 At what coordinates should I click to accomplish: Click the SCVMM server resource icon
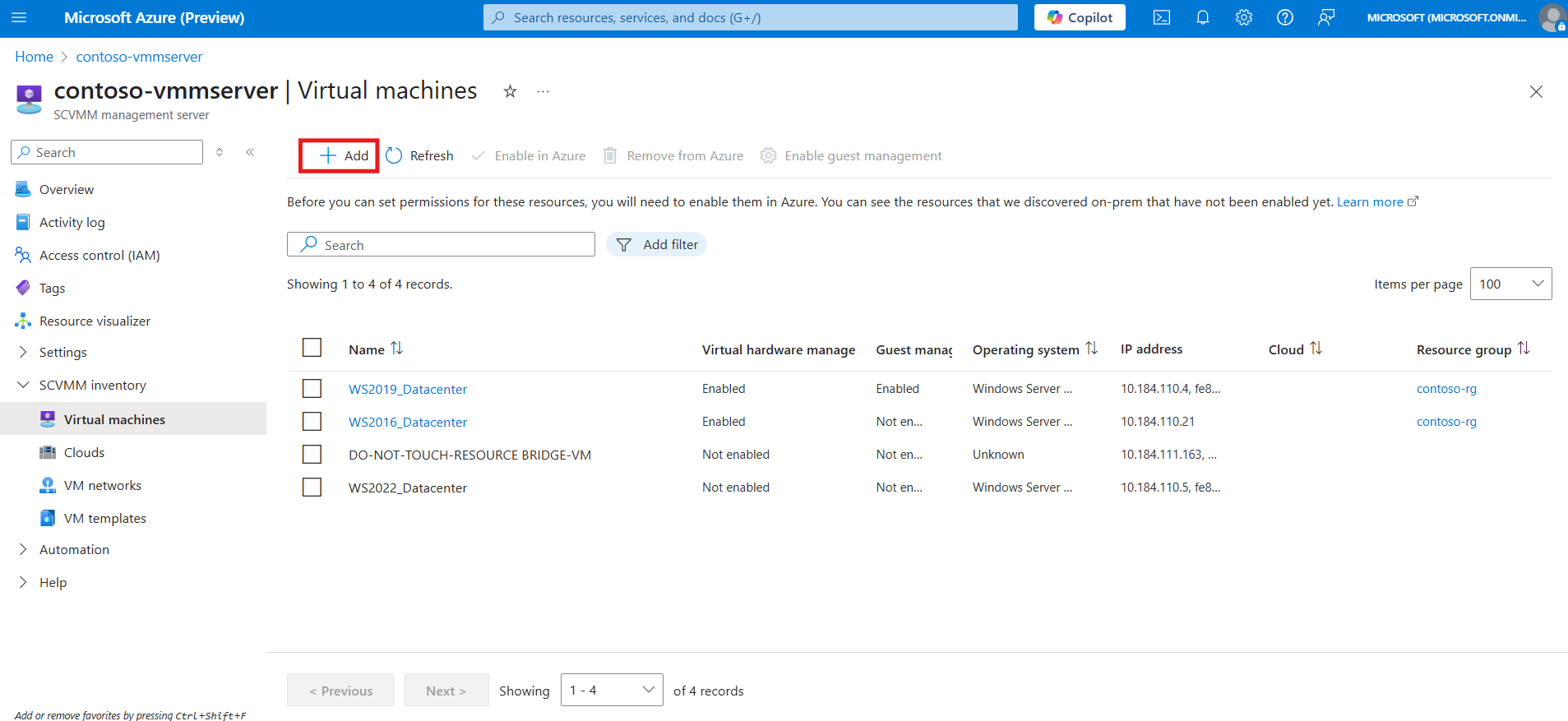pos(29,99)
